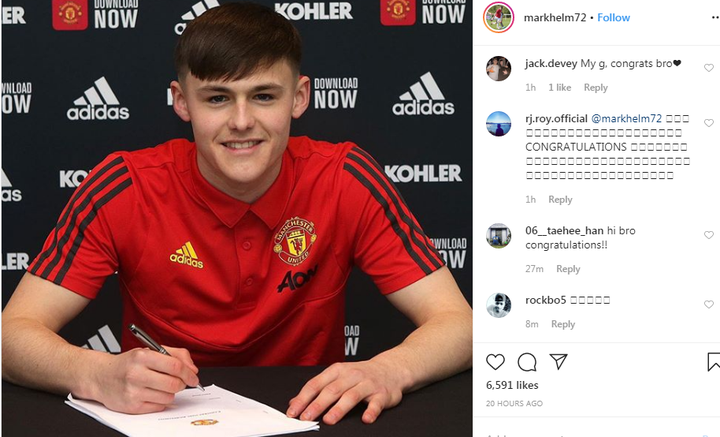Reply to jack.devey's comment
The image size is (720, 437).
click(596, 87)
